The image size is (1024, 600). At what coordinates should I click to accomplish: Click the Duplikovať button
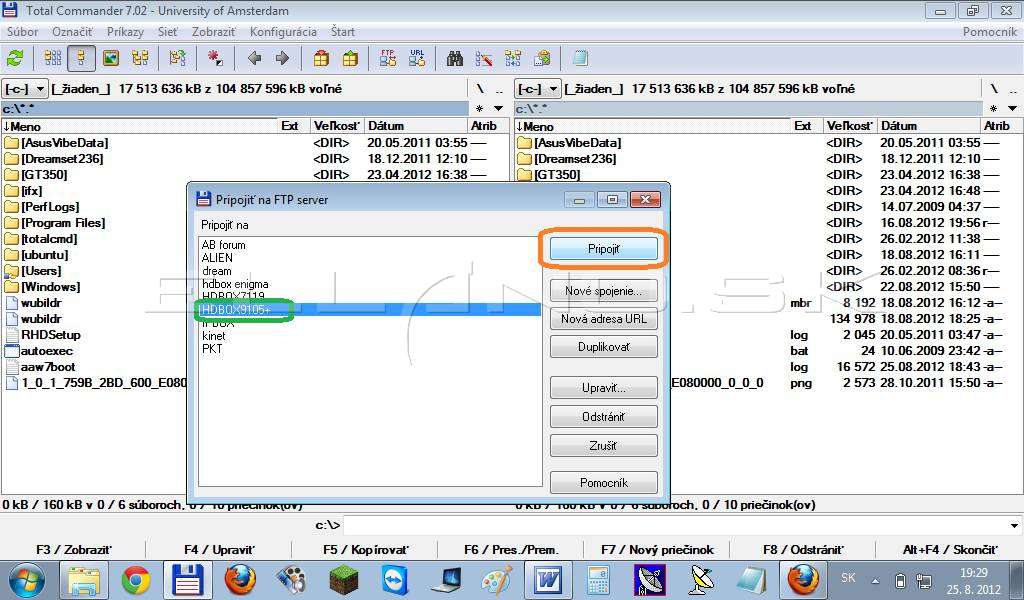tap(603, 347)
